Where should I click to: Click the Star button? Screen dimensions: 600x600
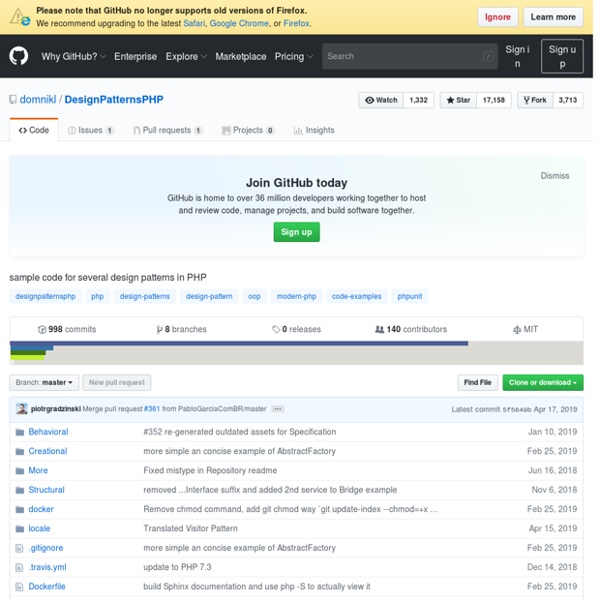point(458,100)
